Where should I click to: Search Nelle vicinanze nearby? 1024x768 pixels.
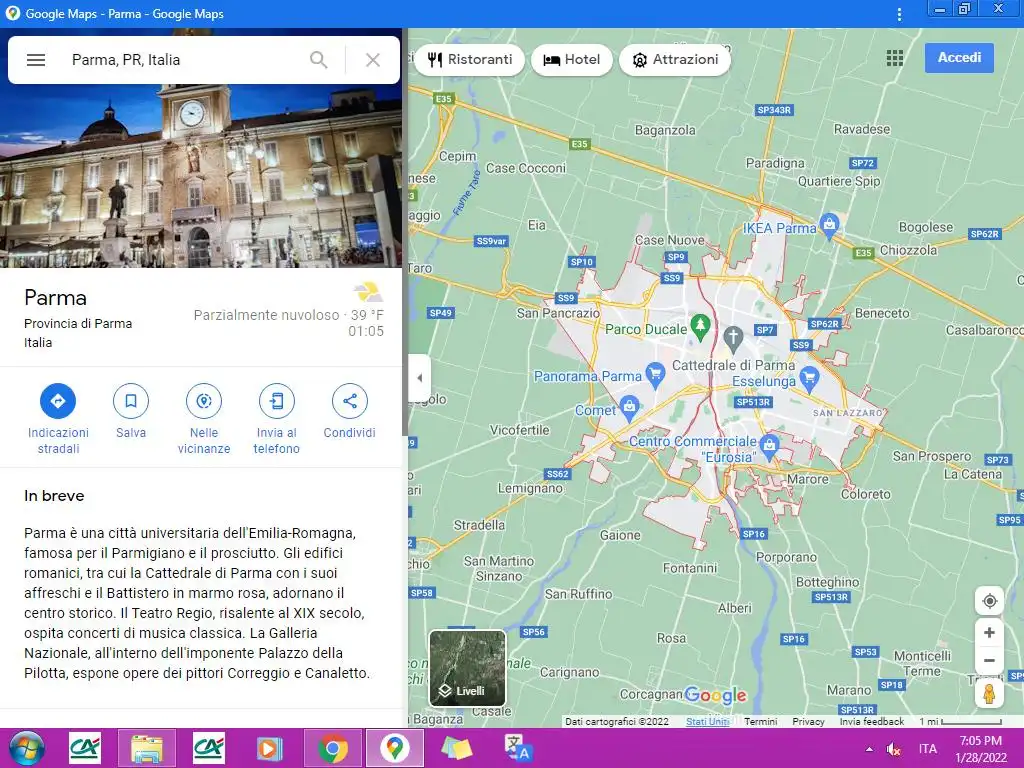click(x=204, y=419)
